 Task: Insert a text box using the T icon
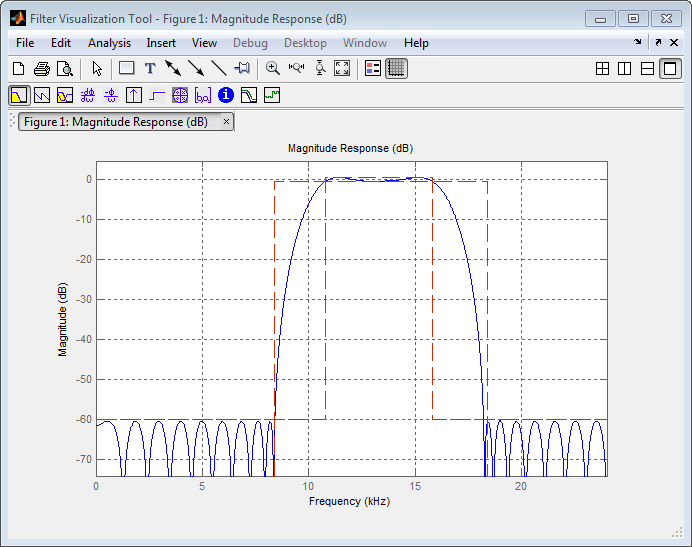[150, 69]
